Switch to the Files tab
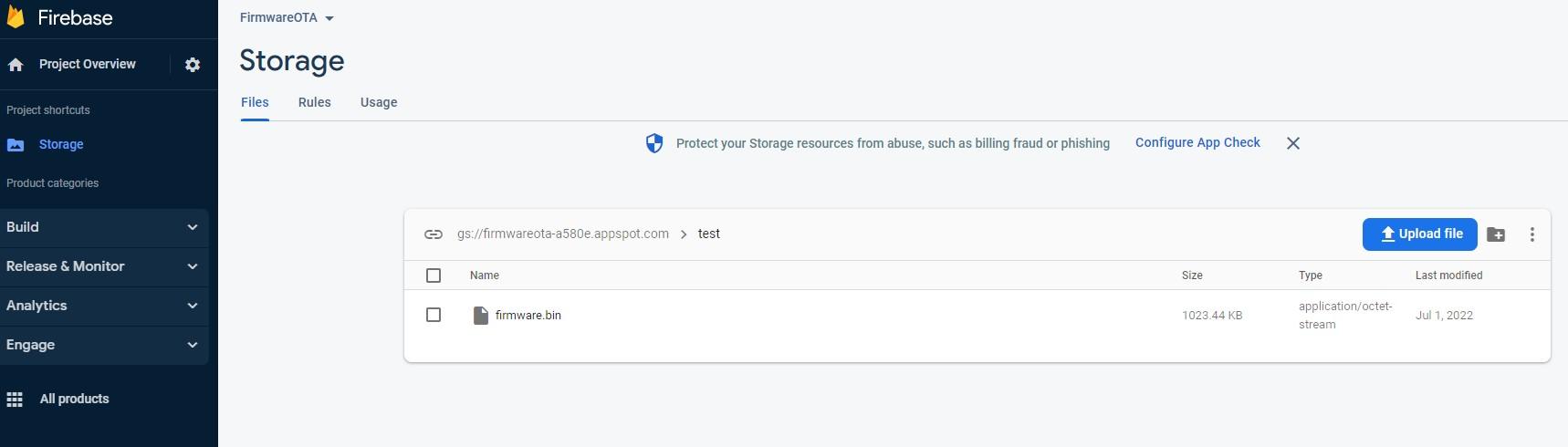 [255, 102]
